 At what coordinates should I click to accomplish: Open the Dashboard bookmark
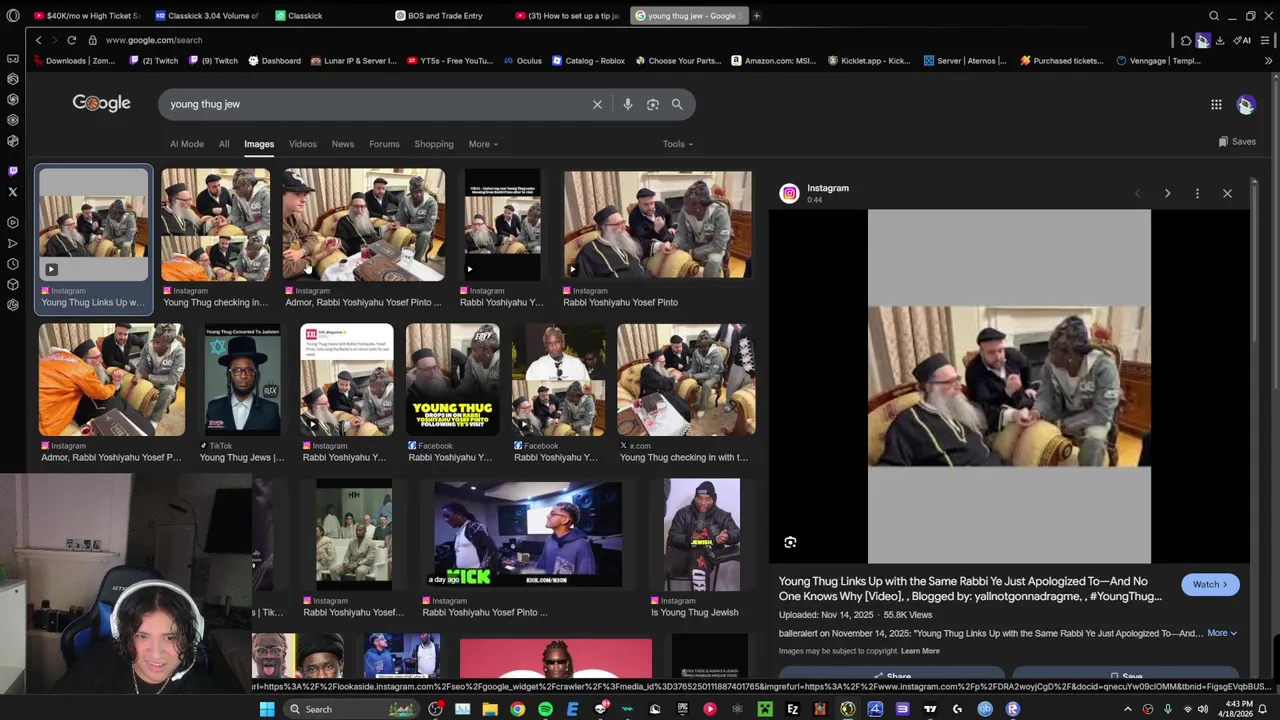click(274, 61)
